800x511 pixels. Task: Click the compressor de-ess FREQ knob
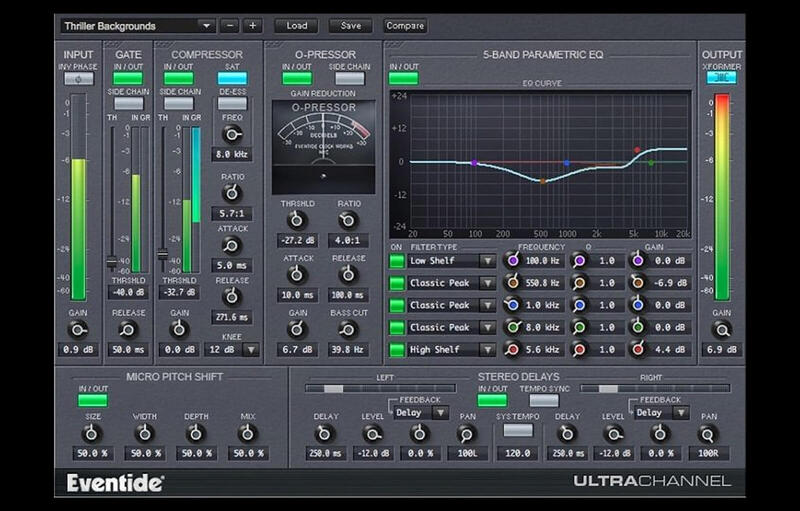pyautogui.click(x=232, y=135)
